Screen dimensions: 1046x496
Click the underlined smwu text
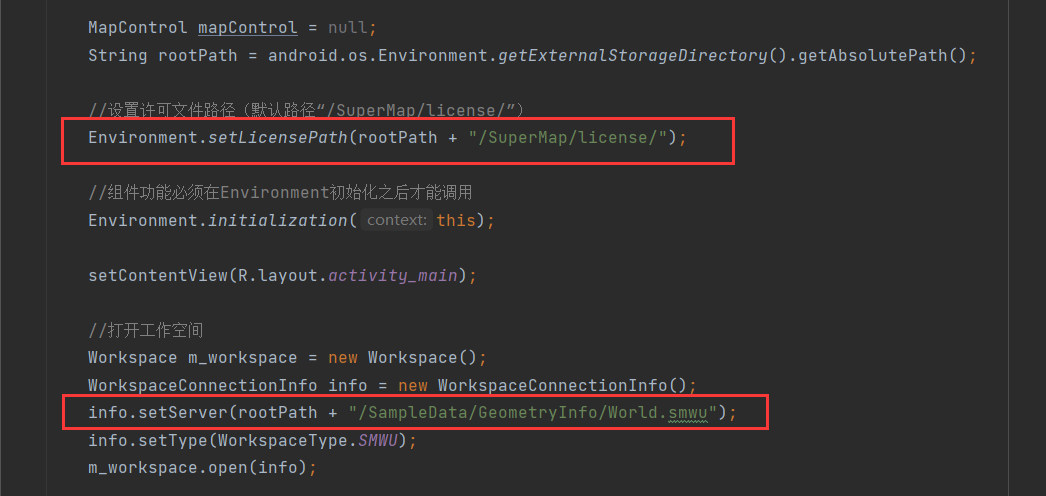click(x=688, y=413)
